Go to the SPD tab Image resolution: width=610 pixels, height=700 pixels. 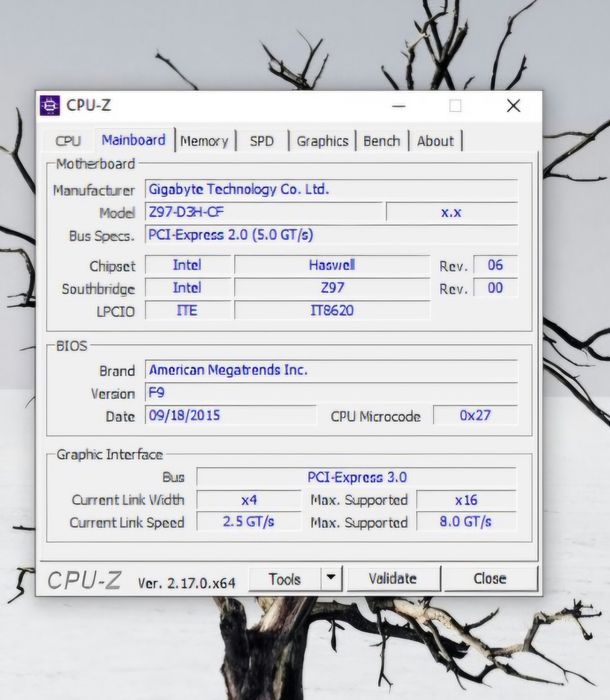point(262,142)
